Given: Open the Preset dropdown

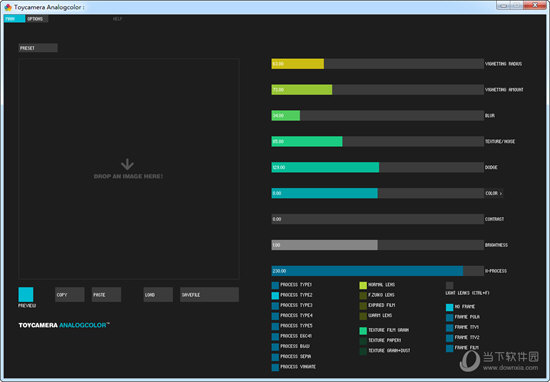Looking at the screenshot, I should [38, 48].
